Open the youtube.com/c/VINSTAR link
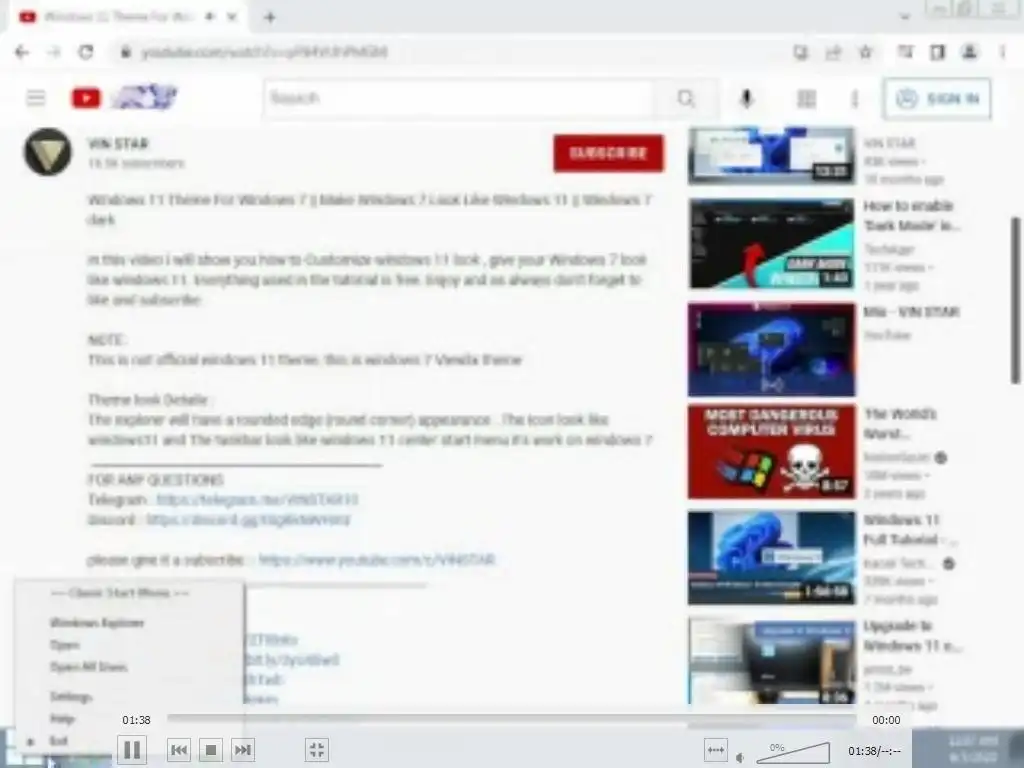 point(377,560)
